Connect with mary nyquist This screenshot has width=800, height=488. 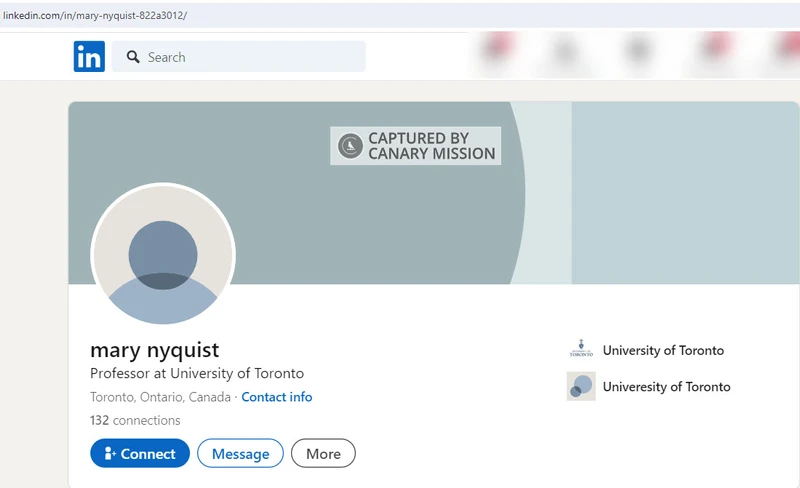140,453
